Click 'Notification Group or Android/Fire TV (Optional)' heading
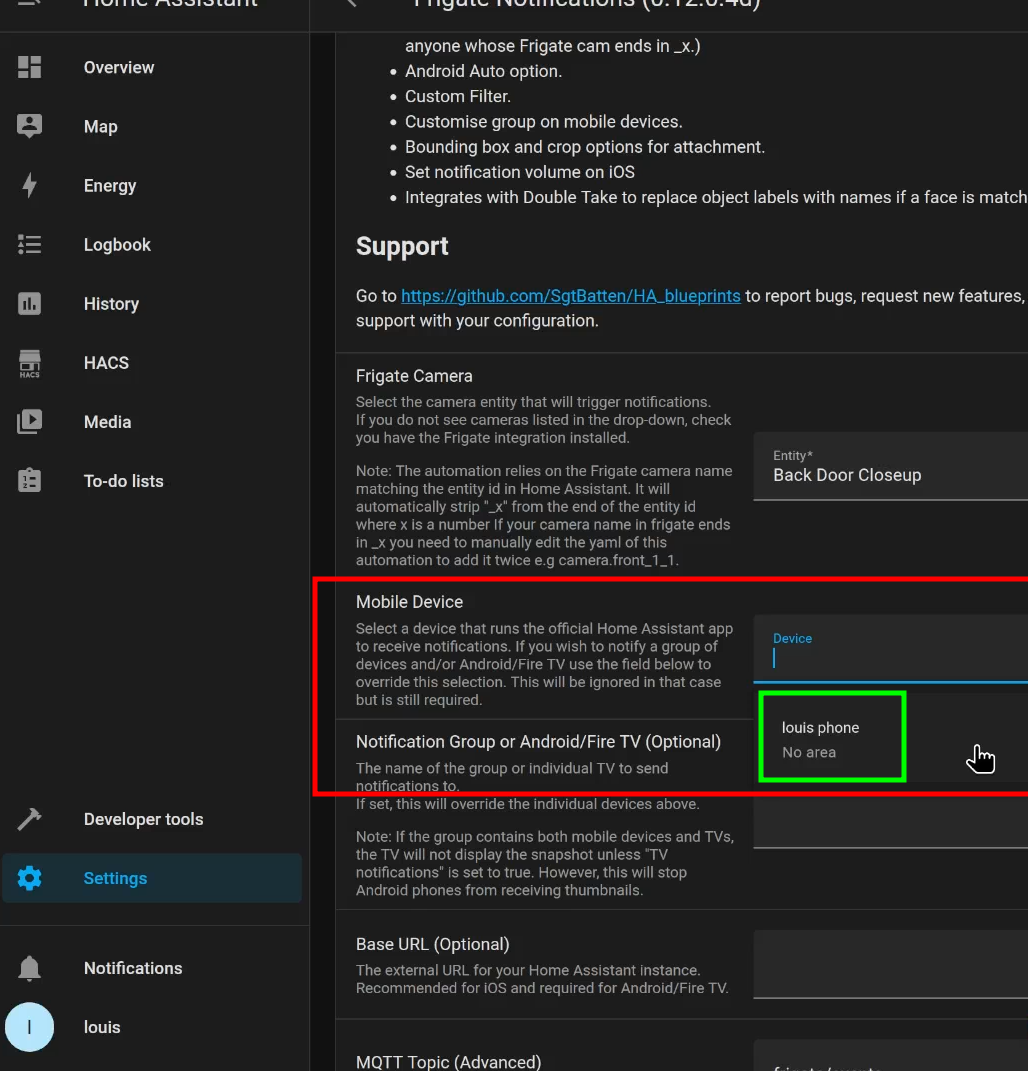 pyautogui.click(x=538, y=742)
